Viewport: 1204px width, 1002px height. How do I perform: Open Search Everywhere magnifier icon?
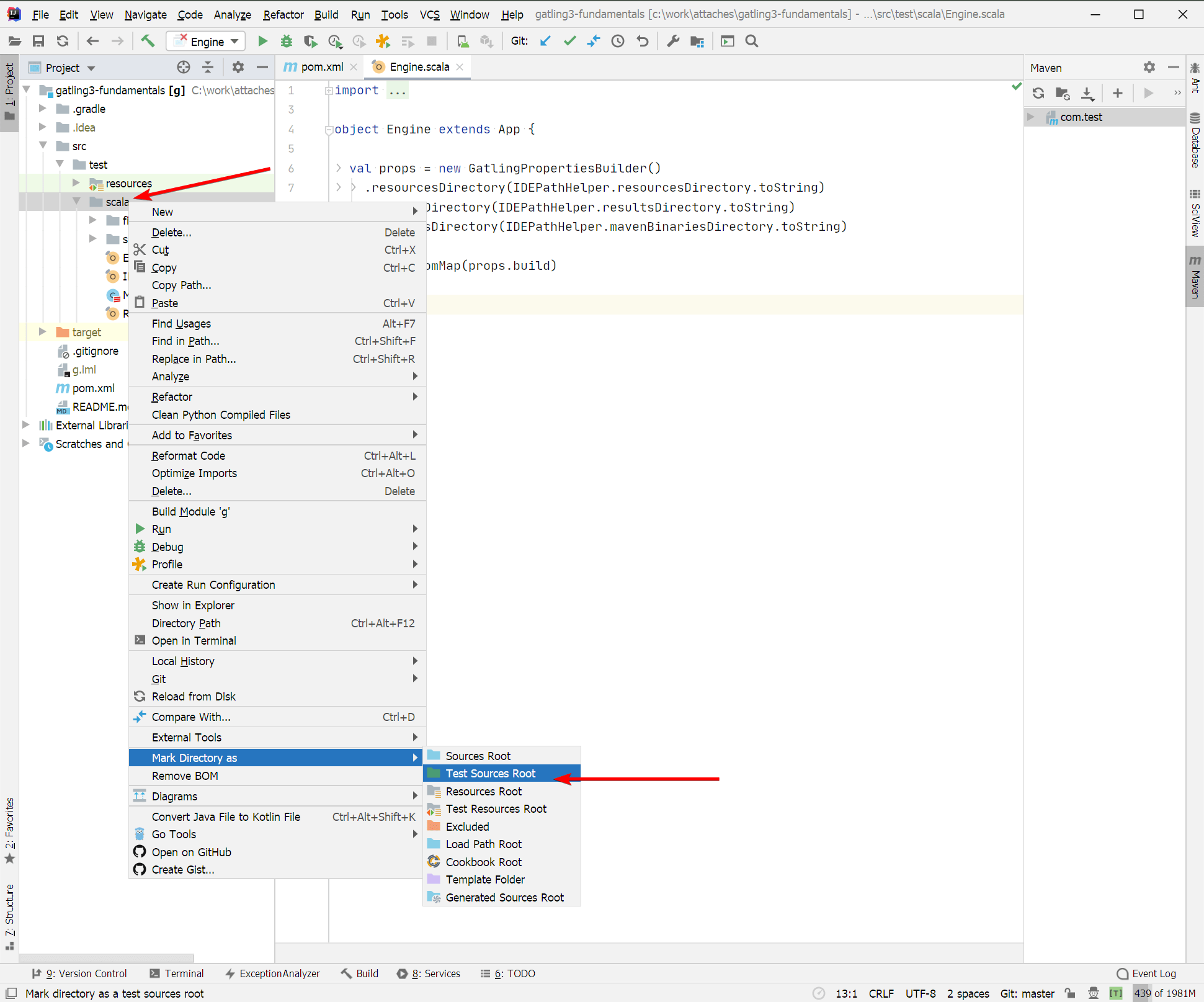click(x=752, y=42)
